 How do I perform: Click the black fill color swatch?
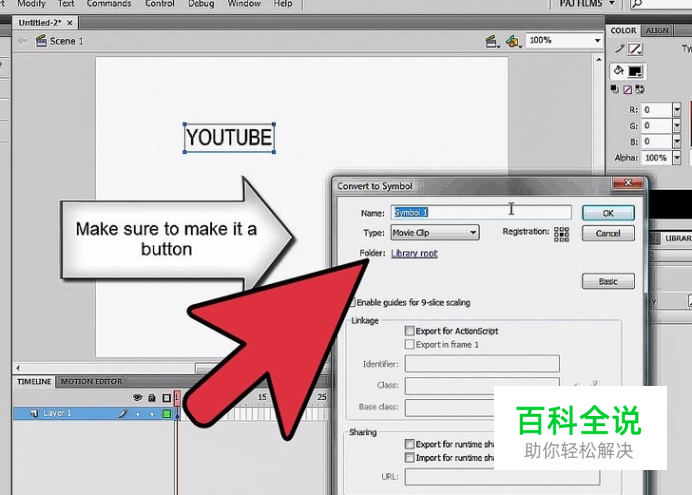point(635,71)
